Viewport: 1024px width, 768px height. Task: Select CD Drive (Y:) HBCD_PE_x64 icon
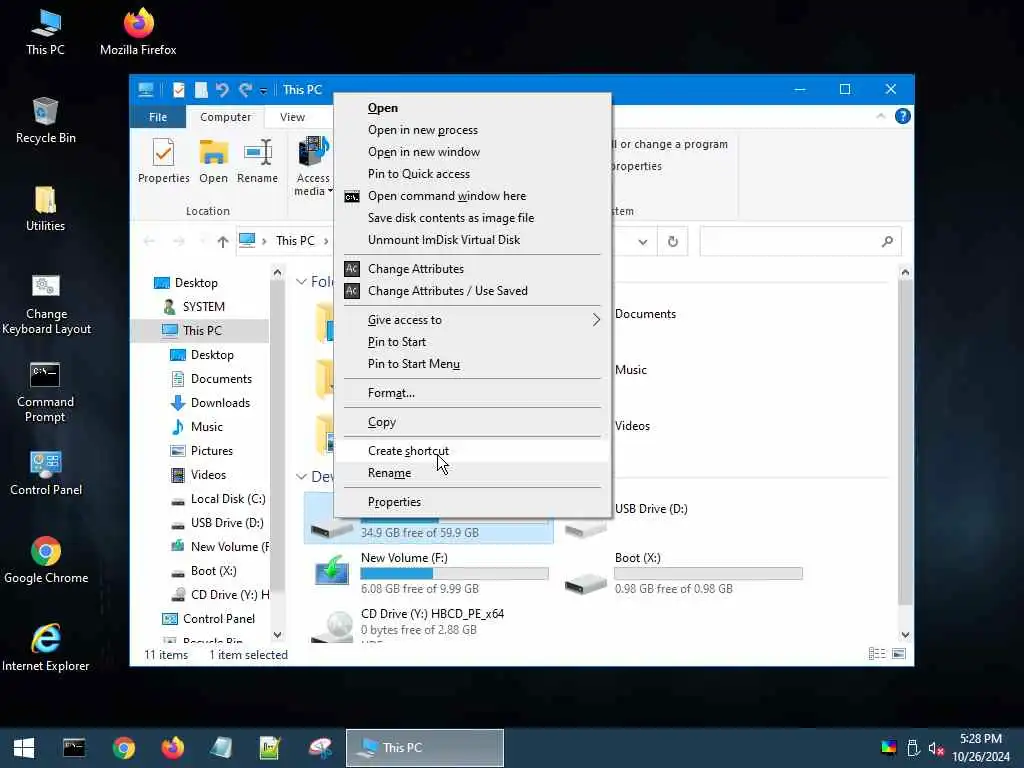point(332,626)
